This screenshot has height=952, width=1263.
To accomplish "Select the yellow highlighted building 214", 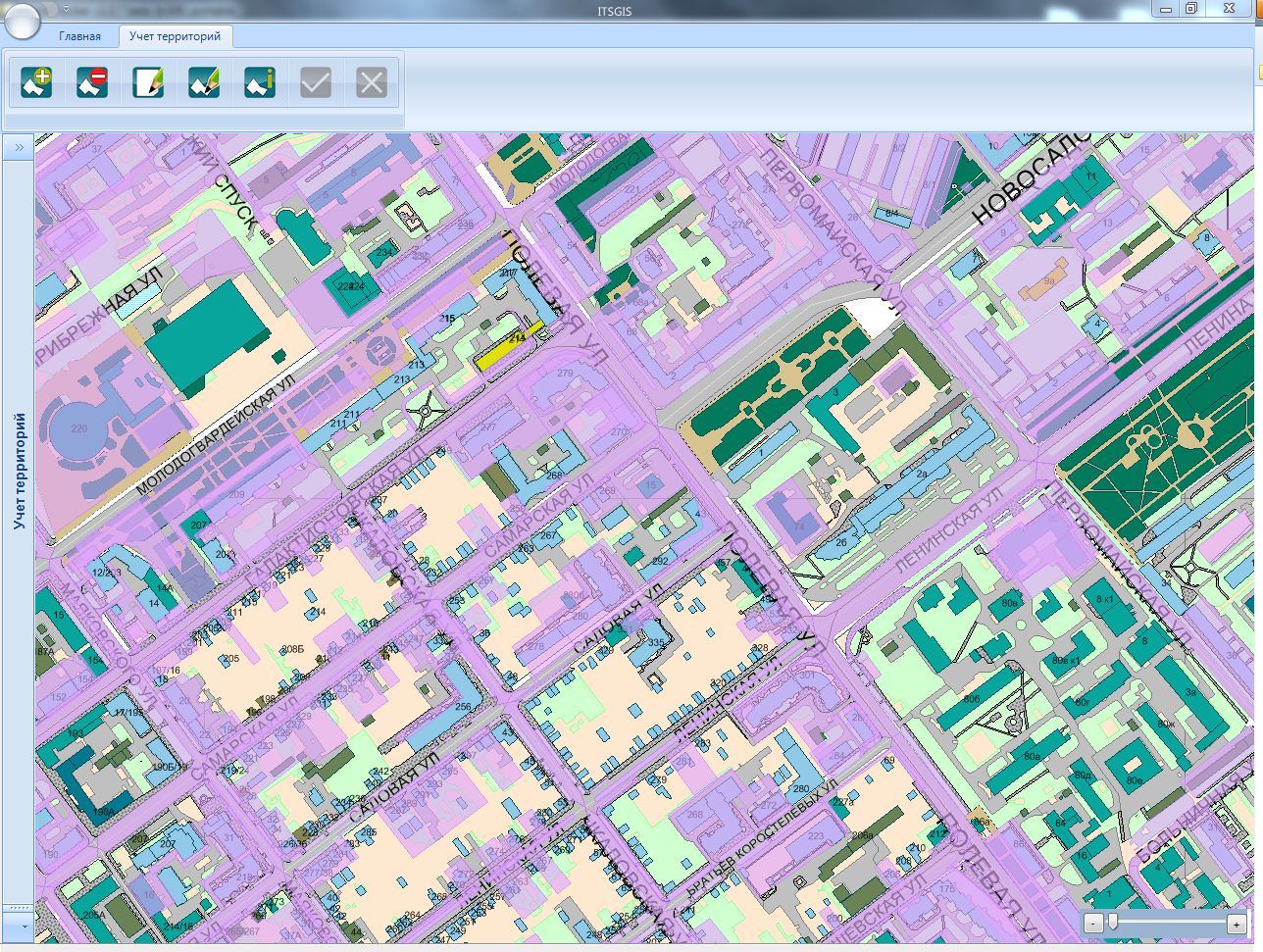I will pos(509,345).
